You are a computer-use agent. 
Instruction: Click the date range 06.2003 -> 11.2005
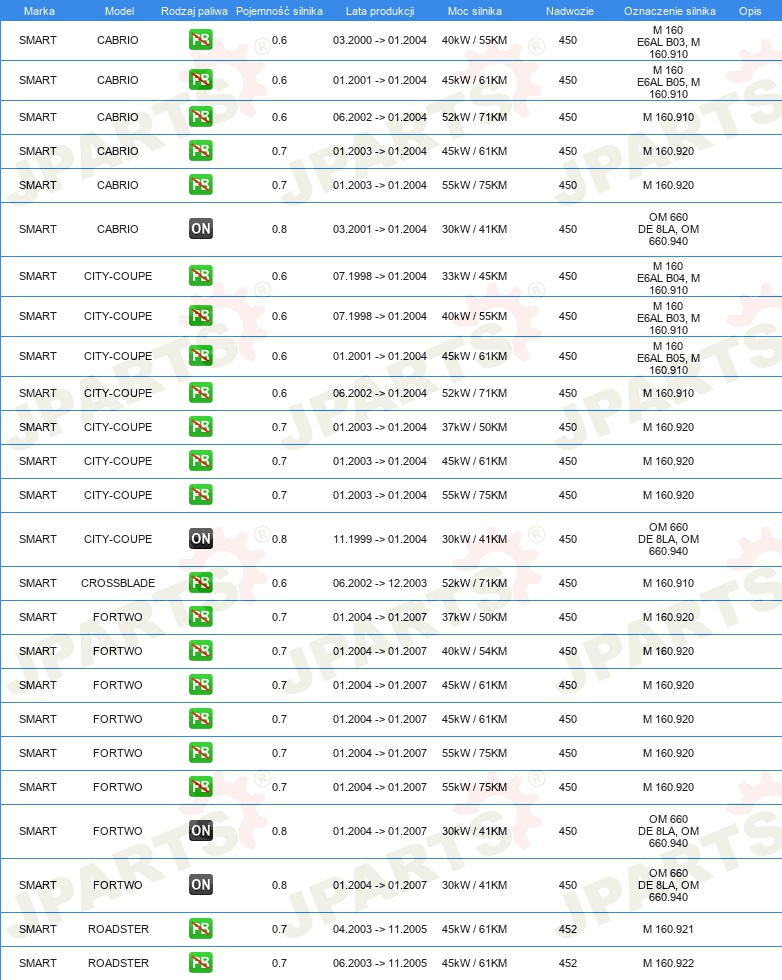380,963
